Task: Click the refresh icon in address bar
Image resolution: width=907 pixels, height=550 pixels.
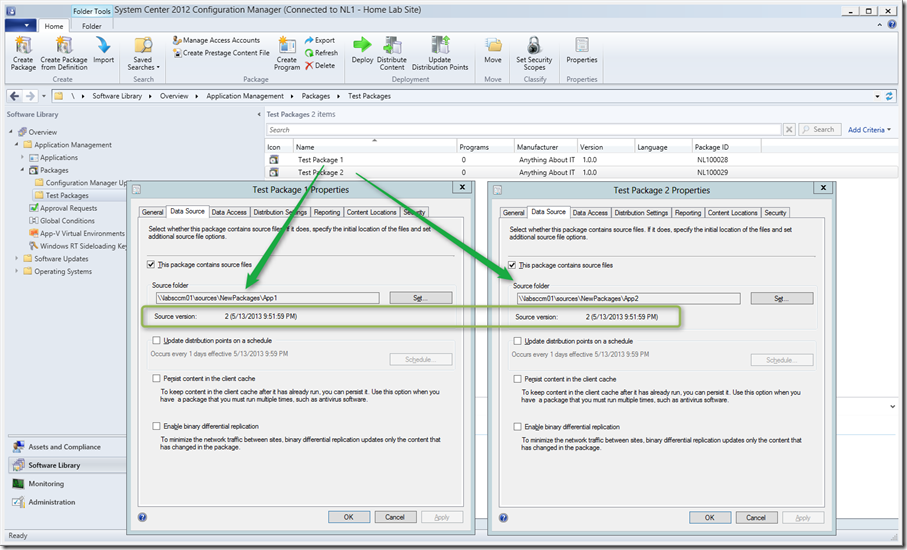Action: click(x=889, y=96)
